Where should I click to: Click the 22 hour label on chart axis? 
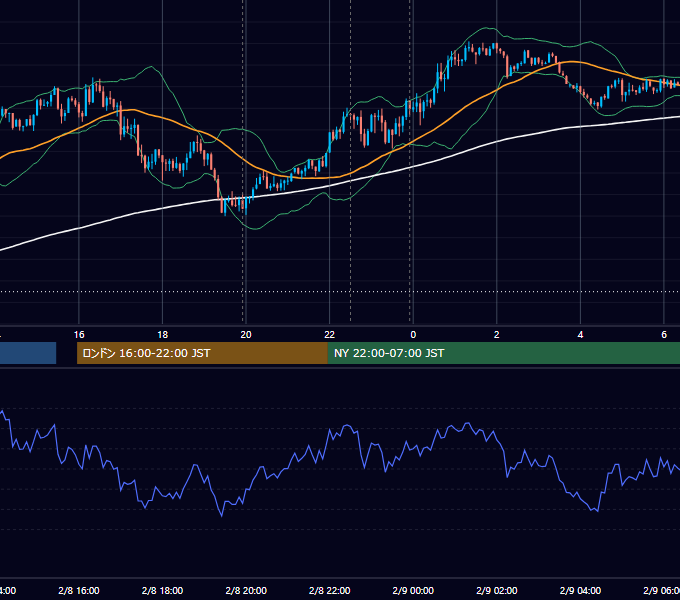[x=330, y=335]
